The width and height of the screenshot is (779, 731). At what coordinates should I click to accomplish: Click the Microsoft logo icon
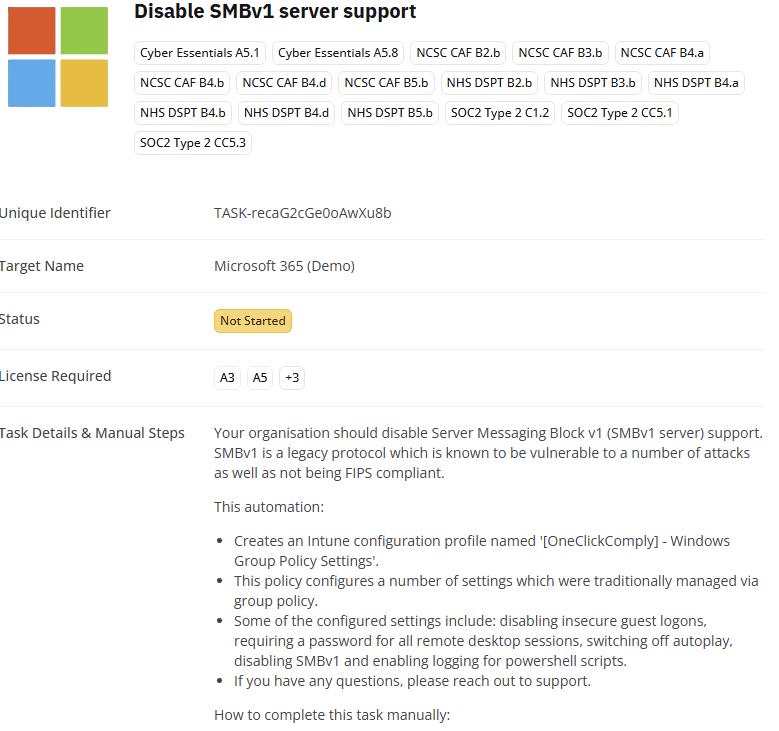tap(58, 56)
